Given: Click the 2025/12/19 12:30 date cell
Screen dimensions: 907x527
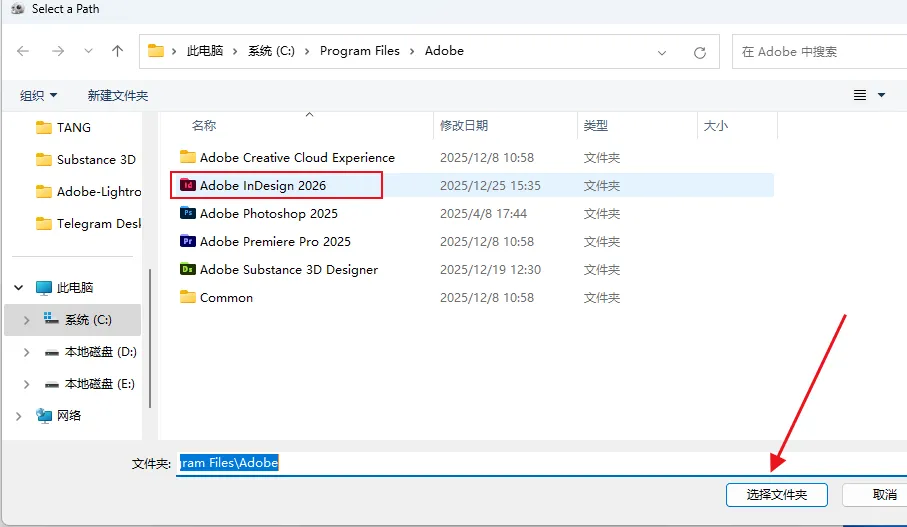Looking at the screenshot, I should click(490, 270).
